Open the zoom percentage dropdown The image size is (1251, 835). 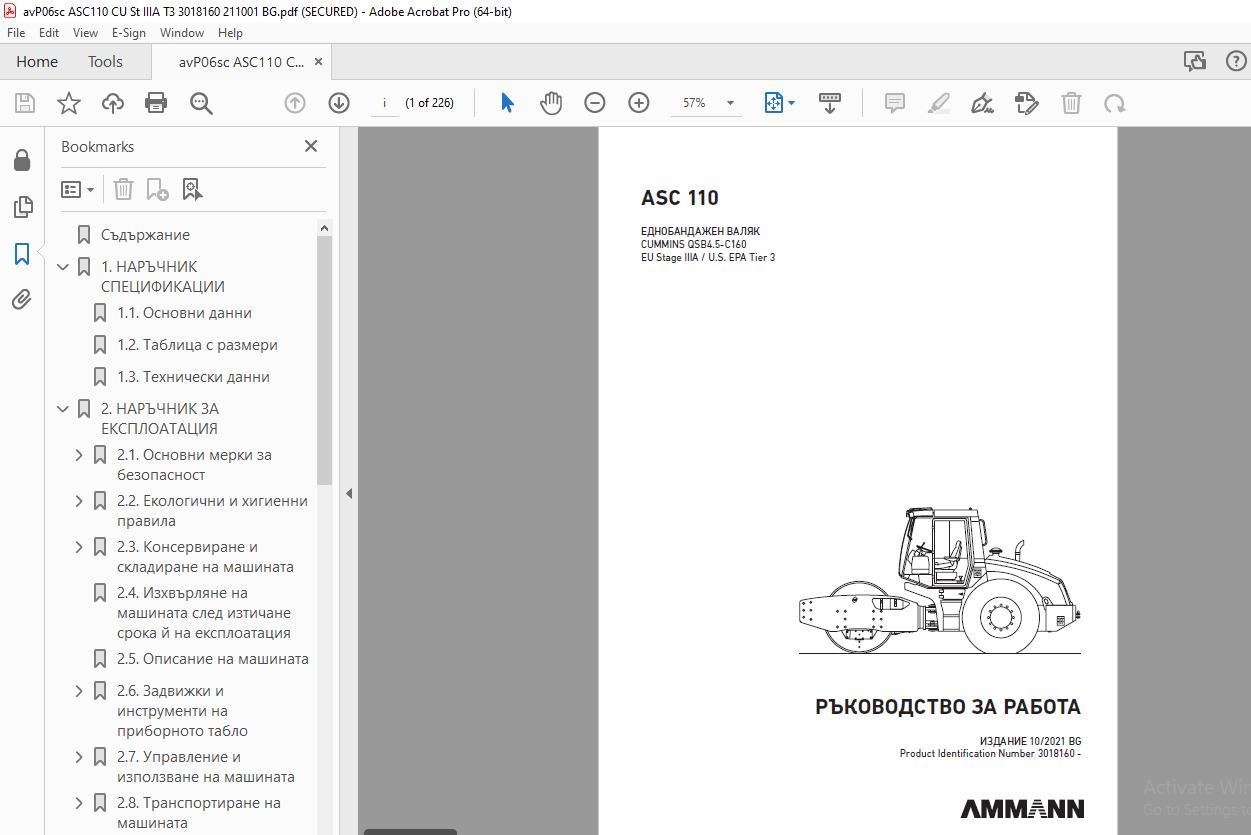pyautogui.click(x=730, y=103)
